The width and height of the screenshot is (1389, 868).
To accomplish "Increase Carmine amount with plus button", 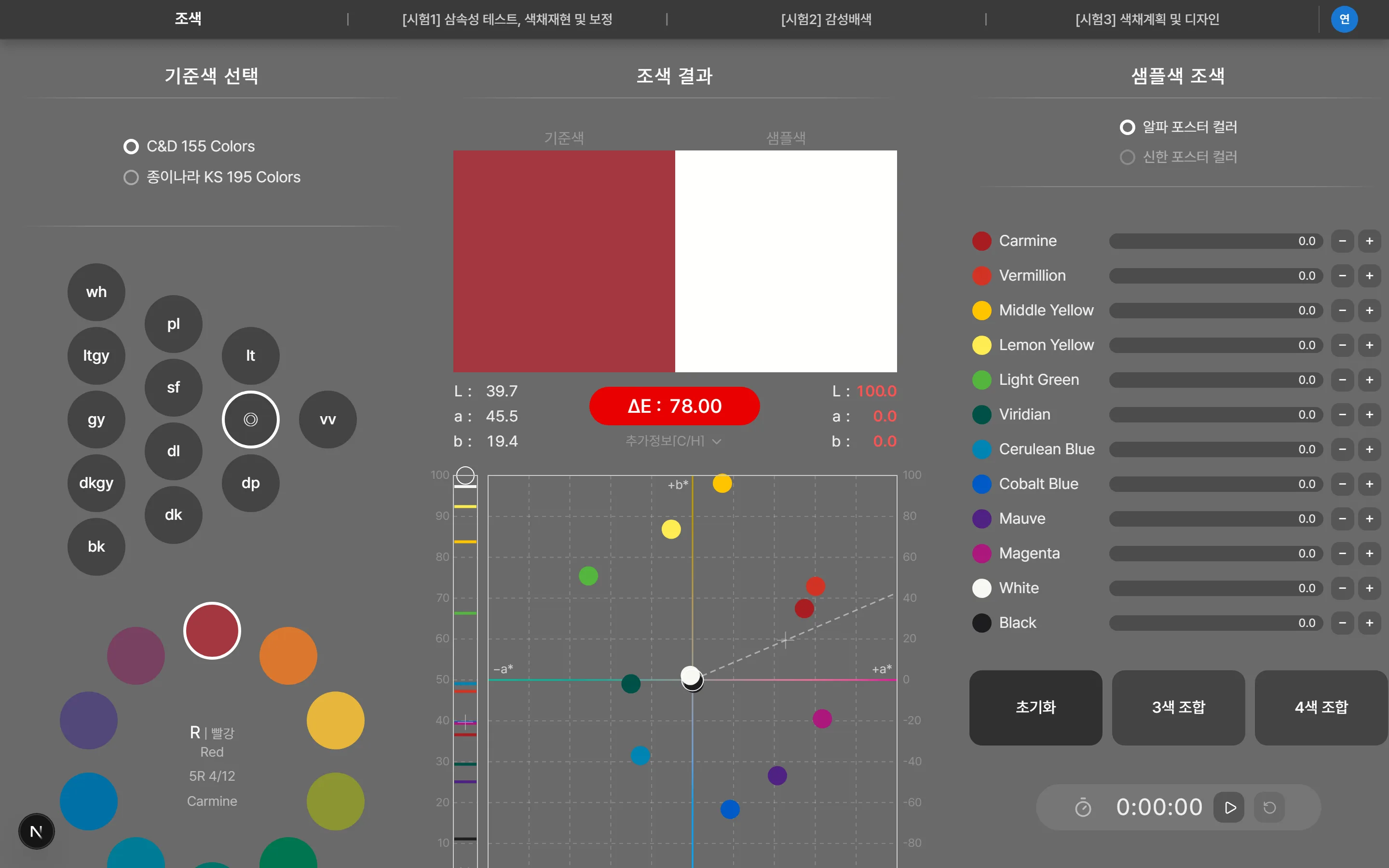I will point(1370,241).
